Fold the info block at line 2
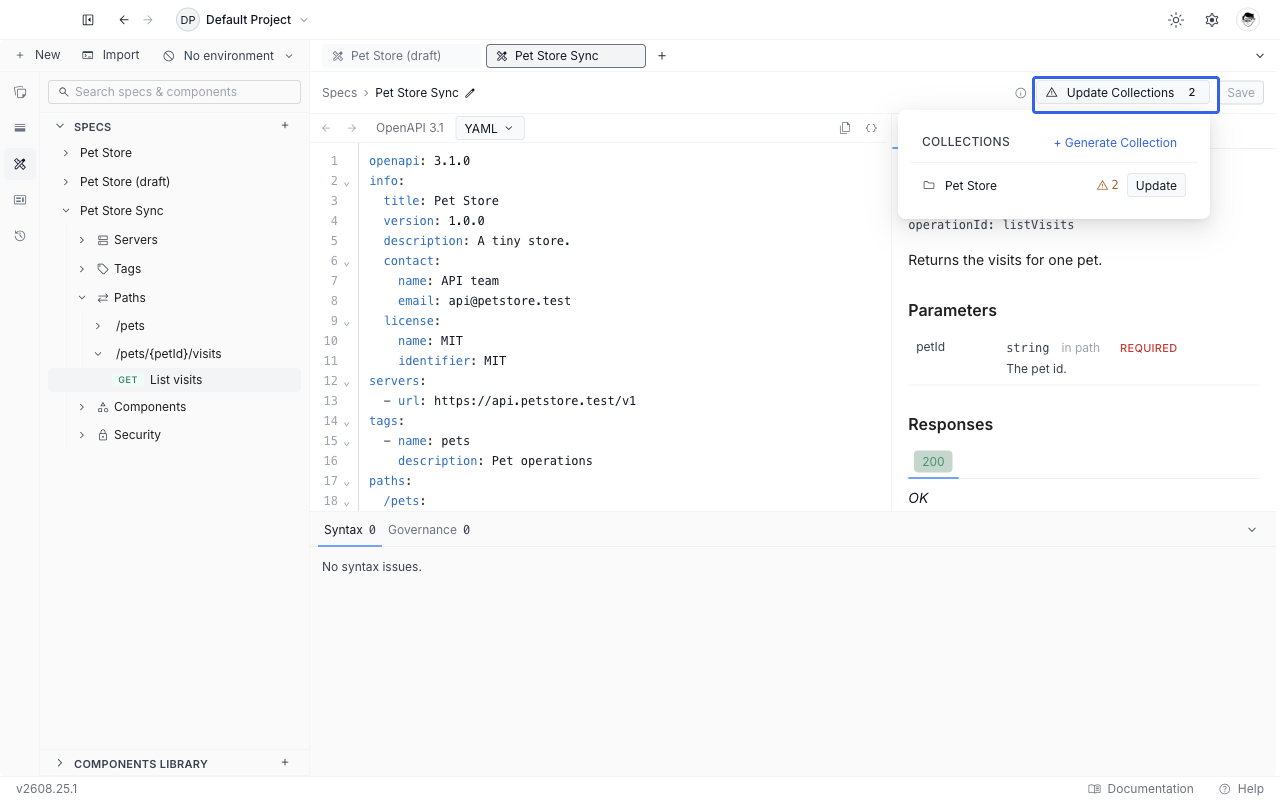Image resolution: width=1280 pixels, height=800 pixels. coord(346,182)
